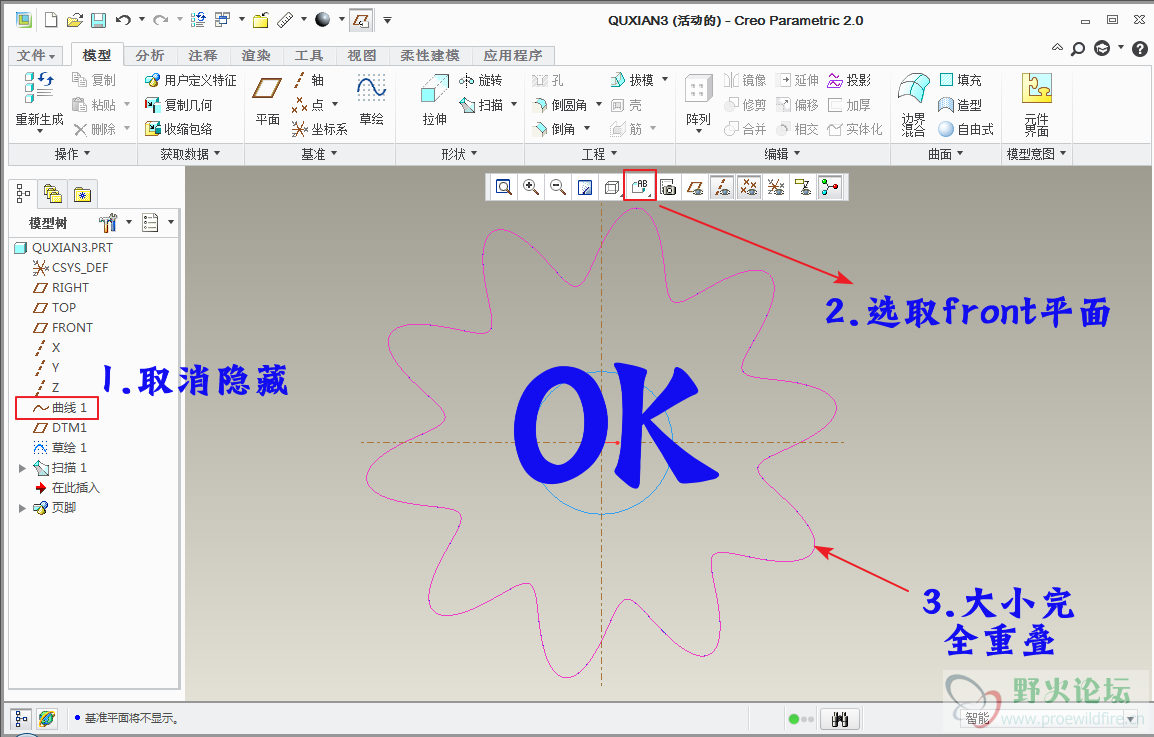The width and height of the screenshot is (1154, 737).
Task: Expand the Surfaces (曲面) group dropdown
Action: click(x=946, y=154)
